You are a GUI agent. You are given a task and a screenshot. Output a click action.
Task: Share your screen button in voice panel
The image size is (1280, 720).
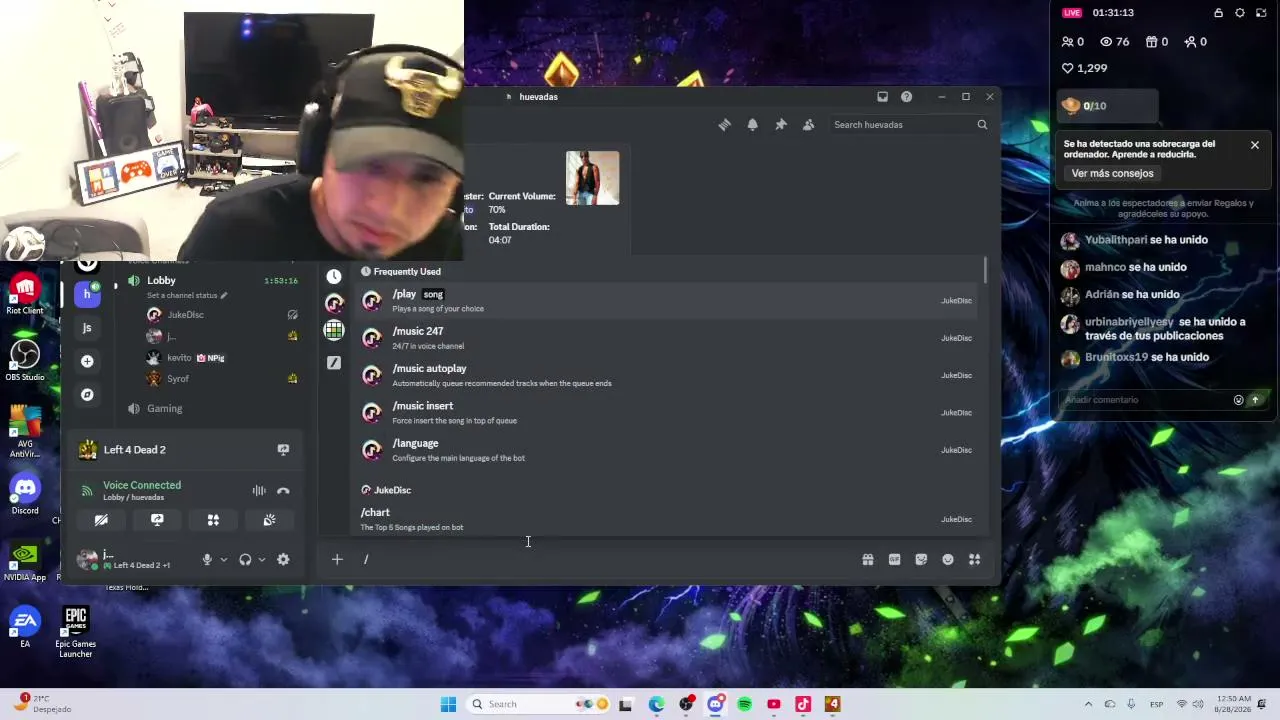coord(157,520)
